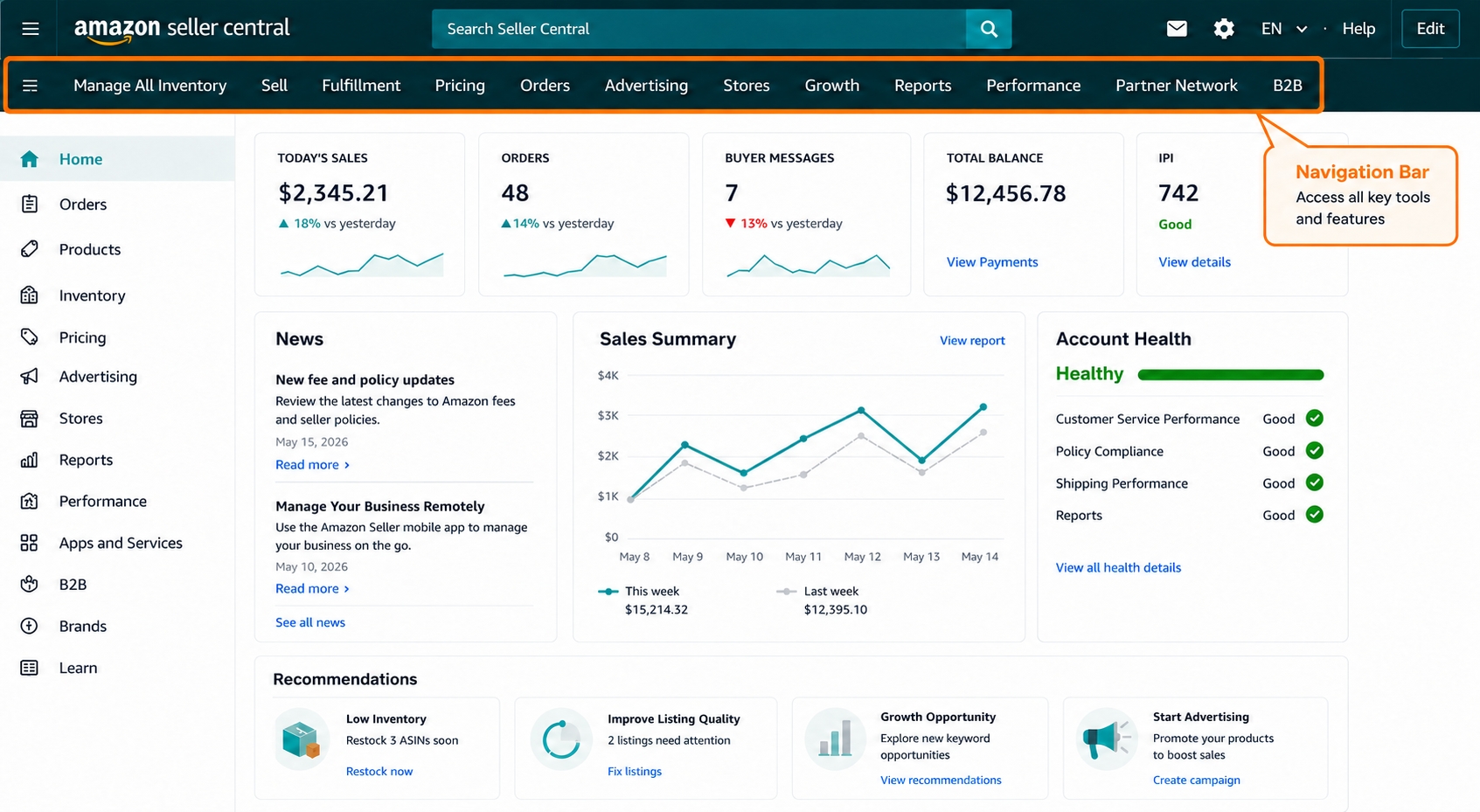Open the Pricing menu in navigation bar
Image resolution: width=1480 pixels, height=812 pixels.
coord(460,86)
